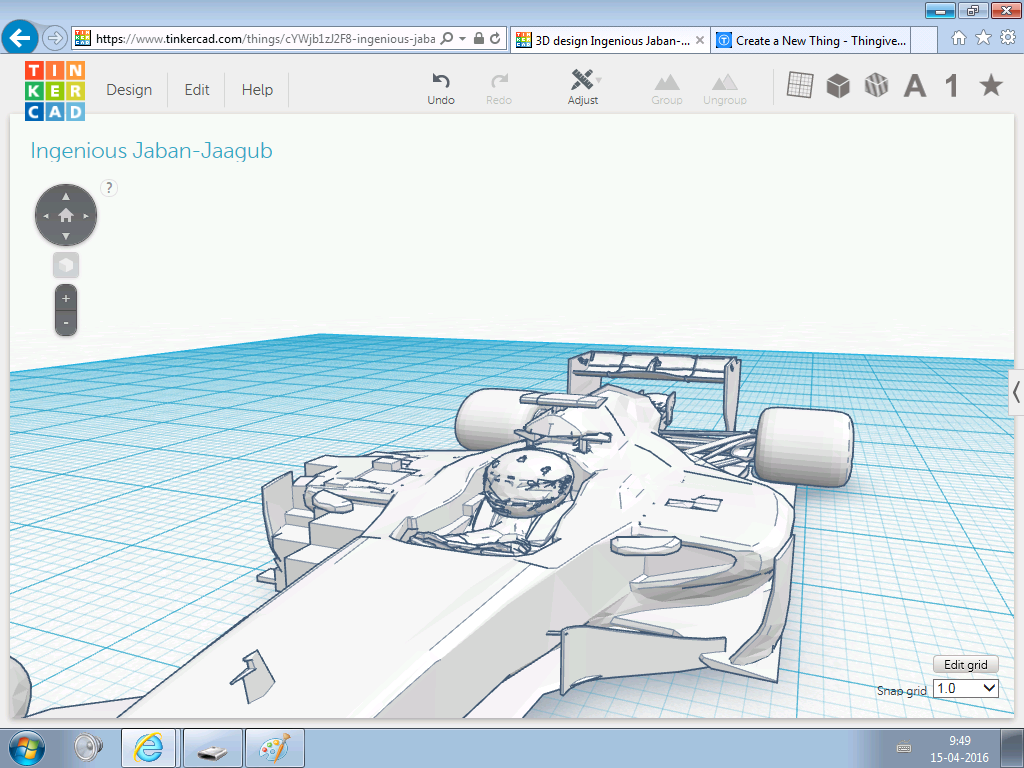Open browser favorites star
Screen dimensions: 1024x768
pyautogui.click(x=984, y=38)
